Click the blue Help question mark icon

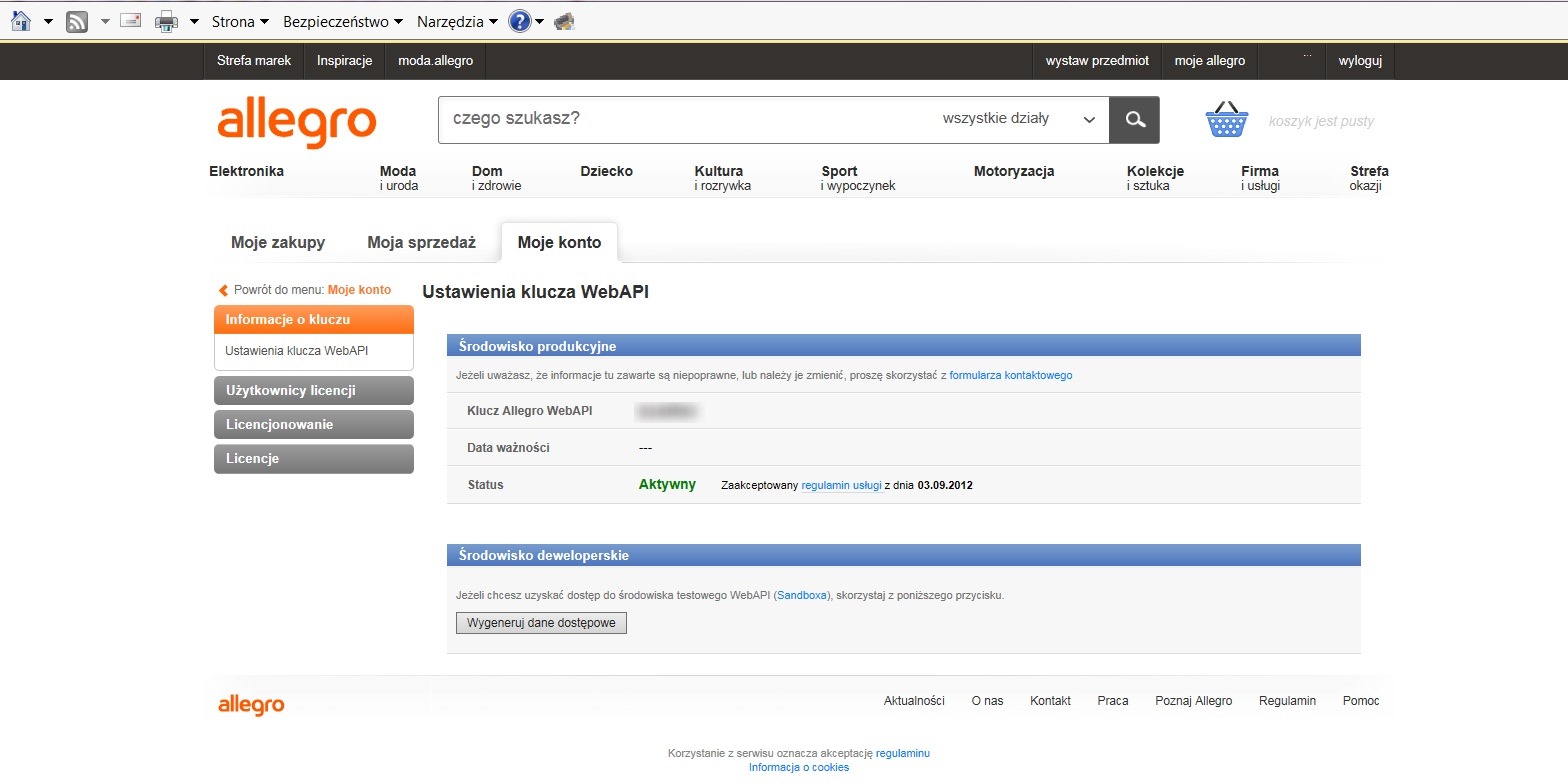pos(519,21)
